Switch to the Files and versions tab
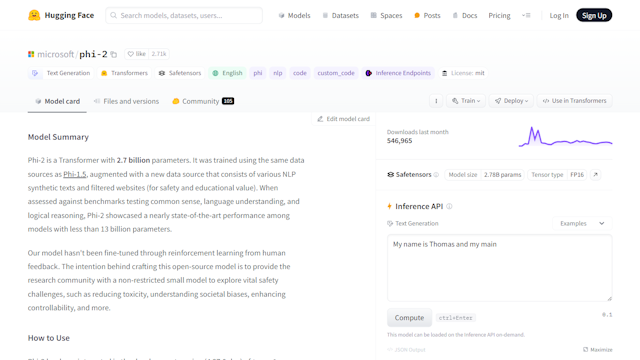Screen dimensions: 640x360 (126, 101)
